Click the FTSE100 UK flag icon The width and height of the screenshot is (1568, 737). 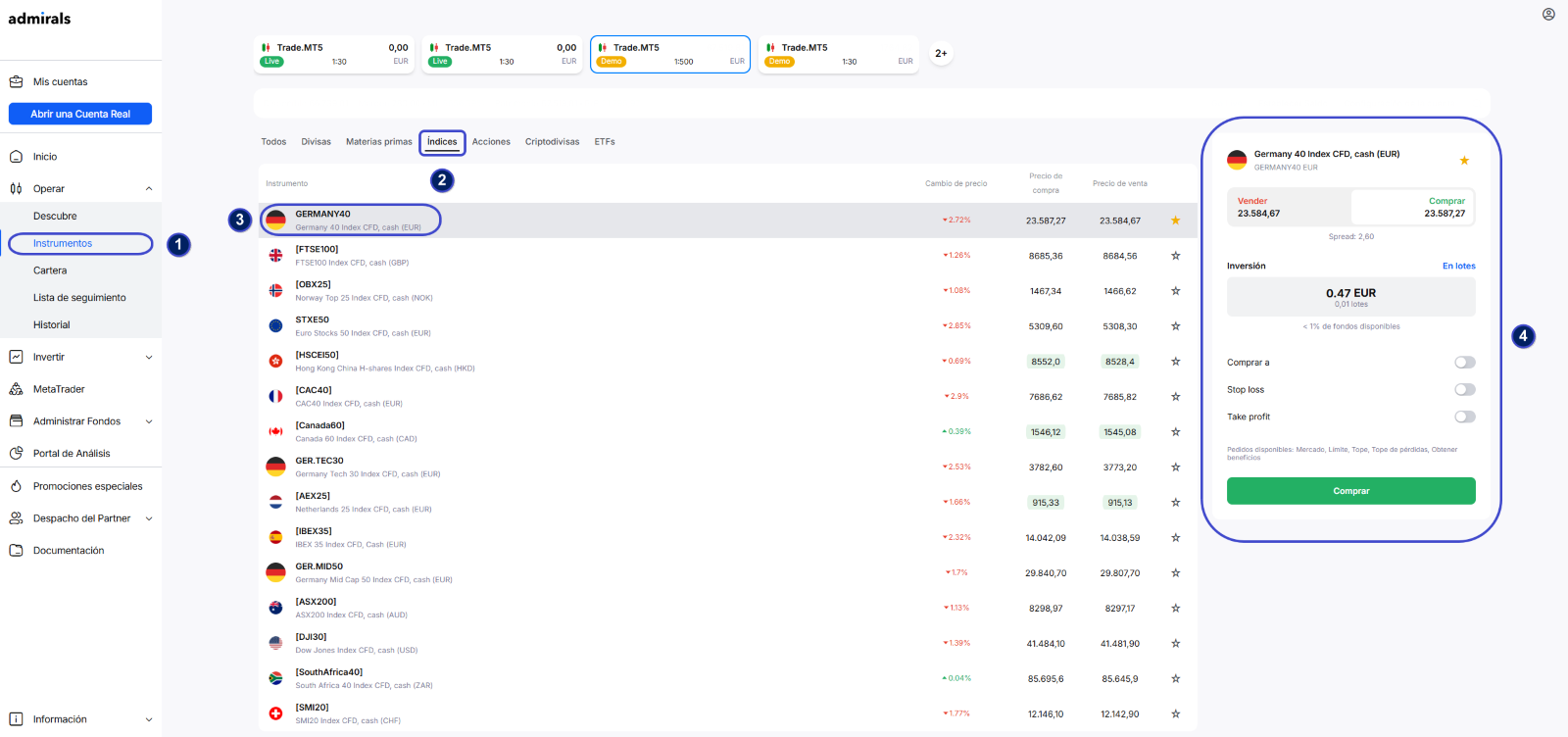click(275, 256)
